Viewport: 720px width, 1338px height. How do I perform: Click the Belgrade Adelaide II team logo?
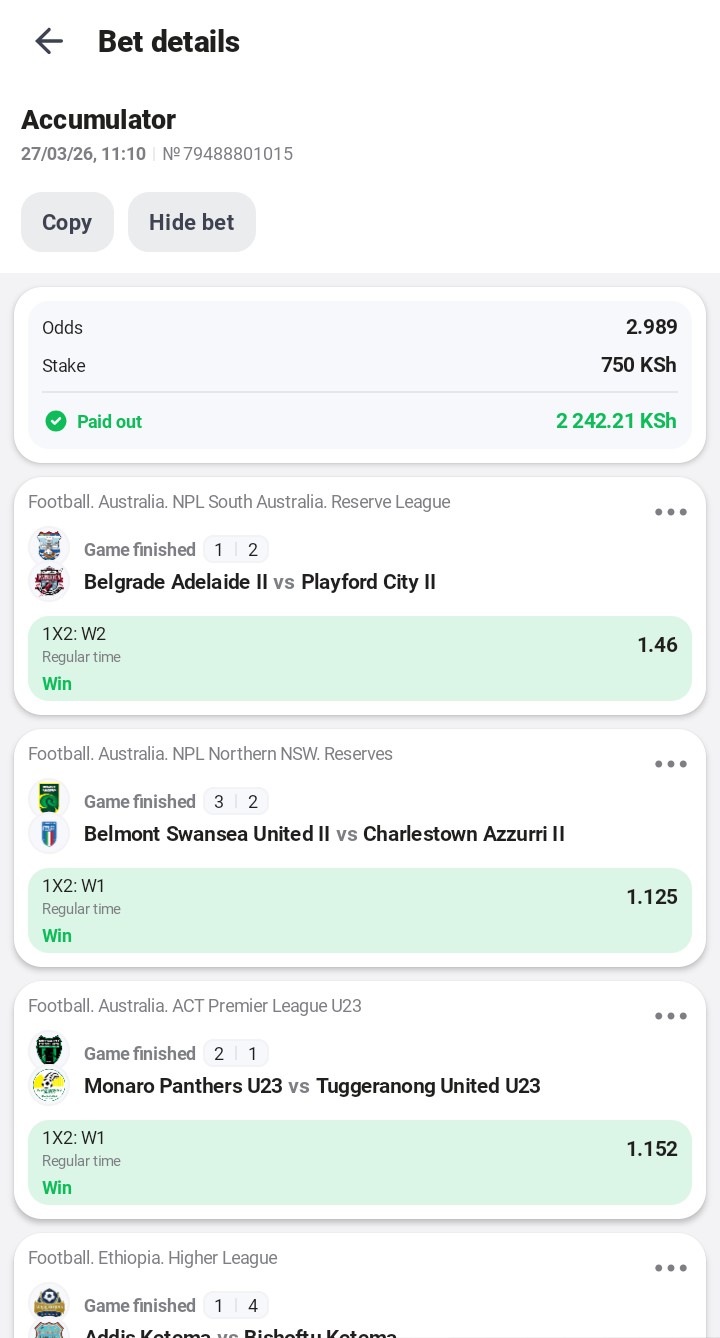(49, 547)
